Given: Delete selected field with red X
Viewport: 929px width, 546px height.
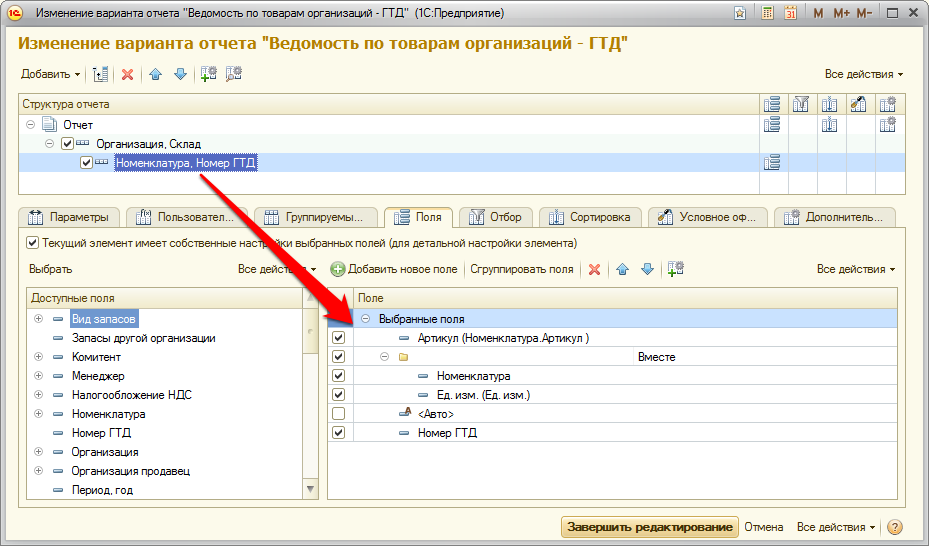Looking at the screenshot, I should pos(594,269).
